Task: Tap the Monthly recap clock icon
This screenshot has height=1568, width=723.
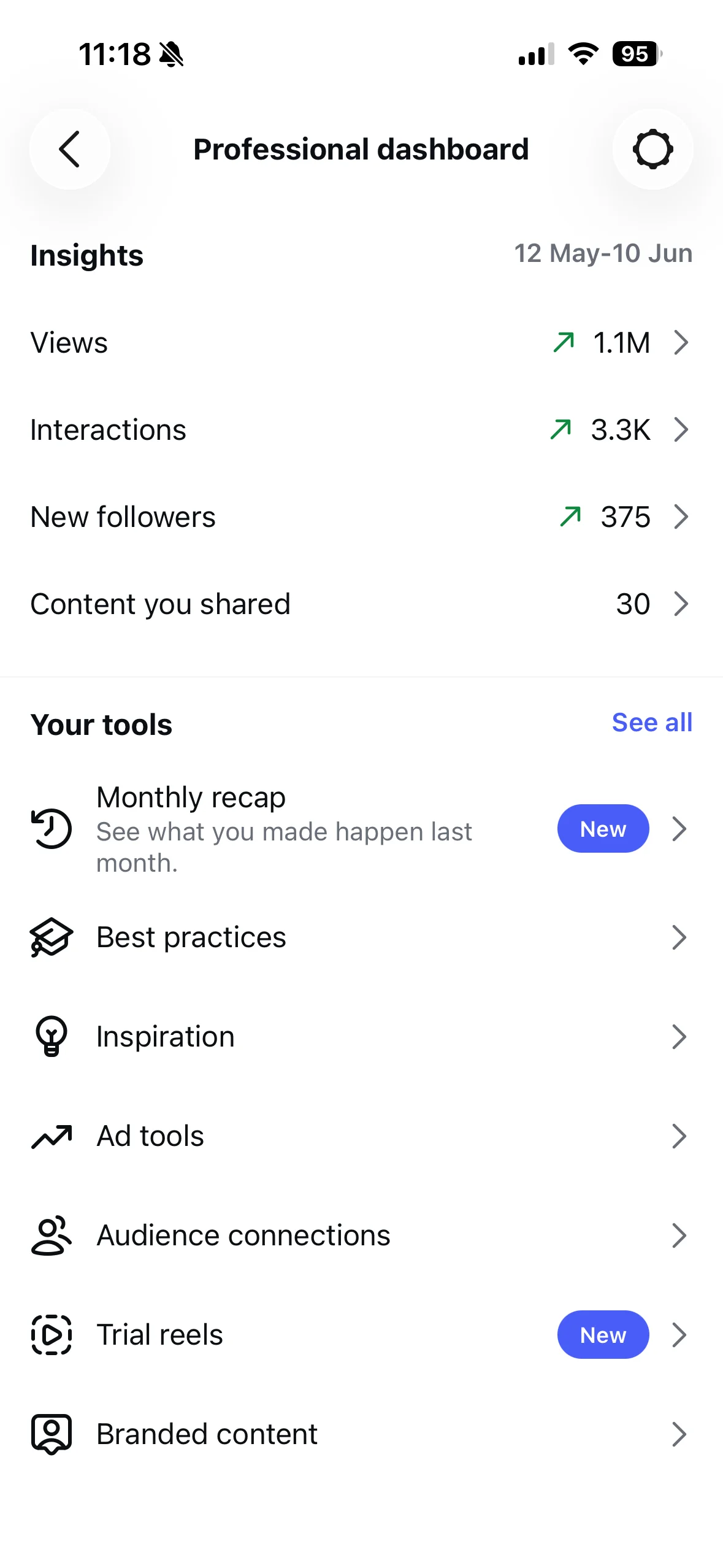Action: pyautogui.click(x=52, y=829)
